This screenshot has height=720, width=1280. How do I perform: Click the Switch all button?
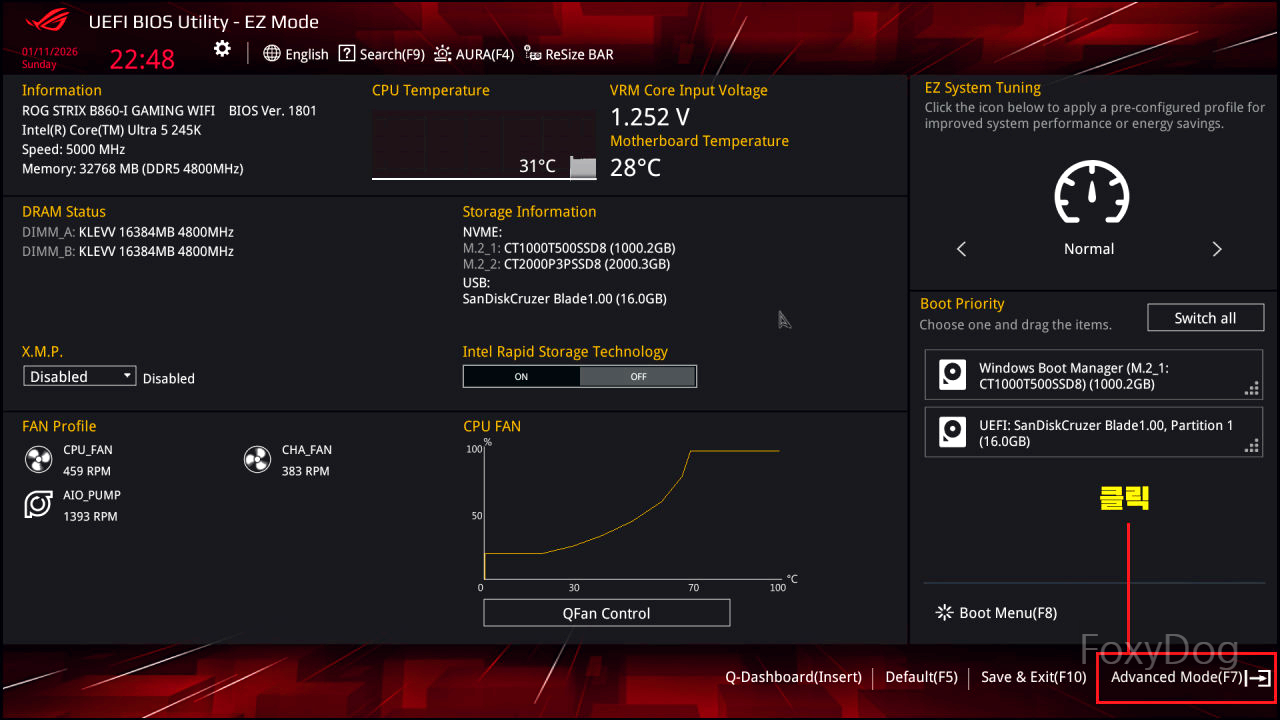pos(1205,318)
